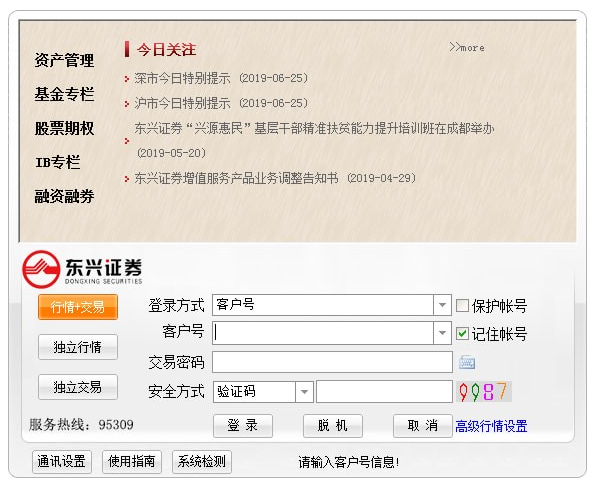Open the 高级行情设置 link
590x493 pixels.
pos(491,426)
